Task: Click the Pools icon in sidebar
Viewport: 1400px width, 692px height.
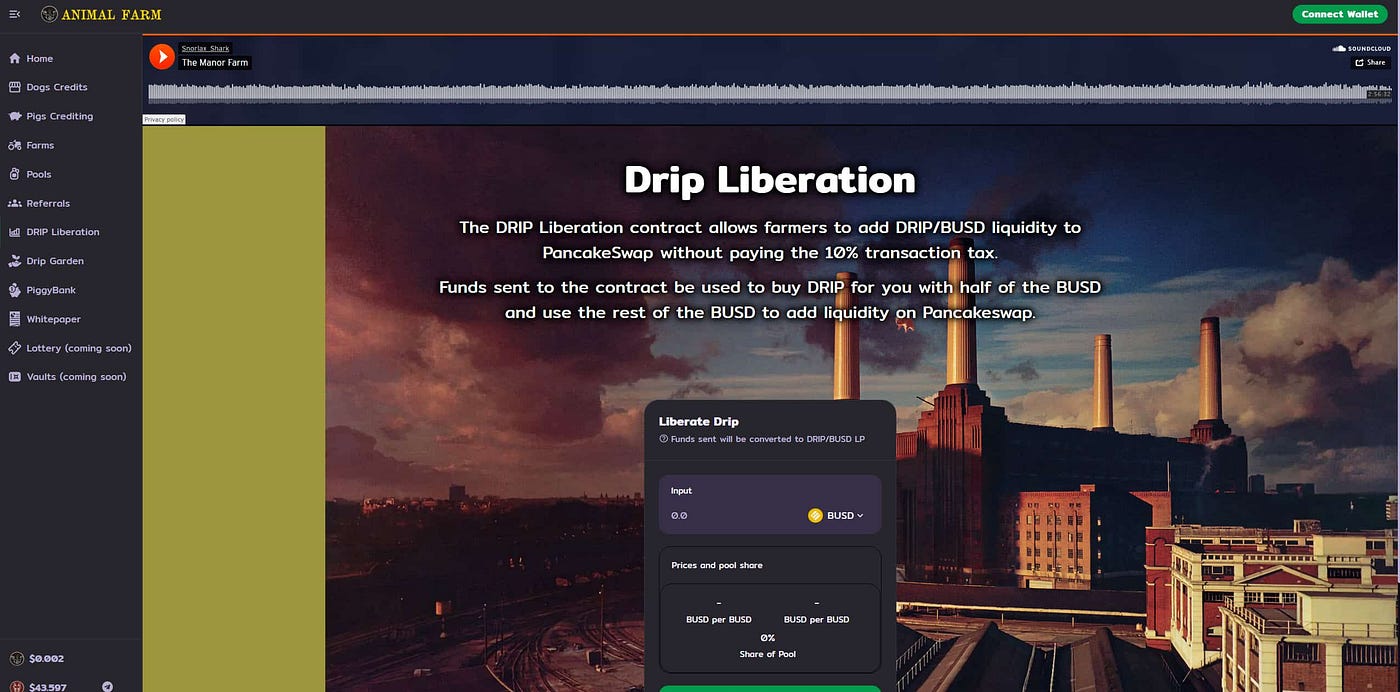Action: click(14, 174)
